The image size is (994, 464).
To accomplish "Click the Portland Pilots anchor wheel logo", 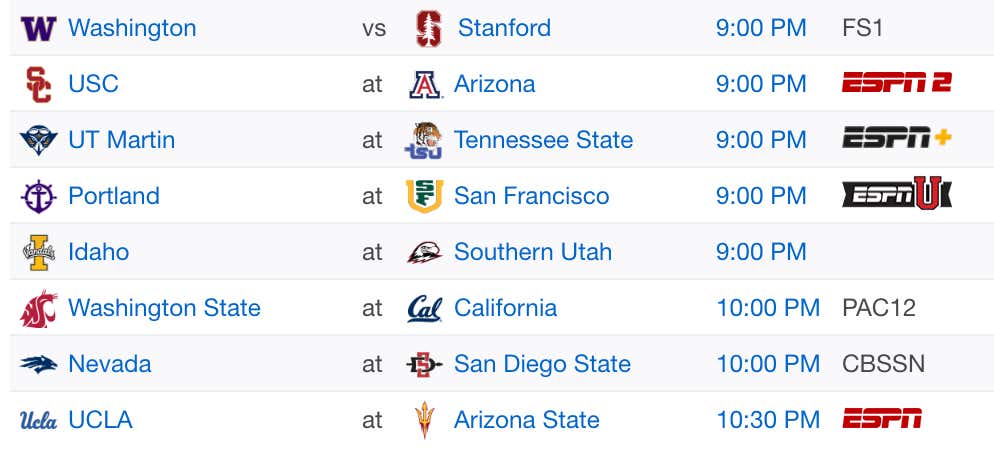I will coord(39,196).
